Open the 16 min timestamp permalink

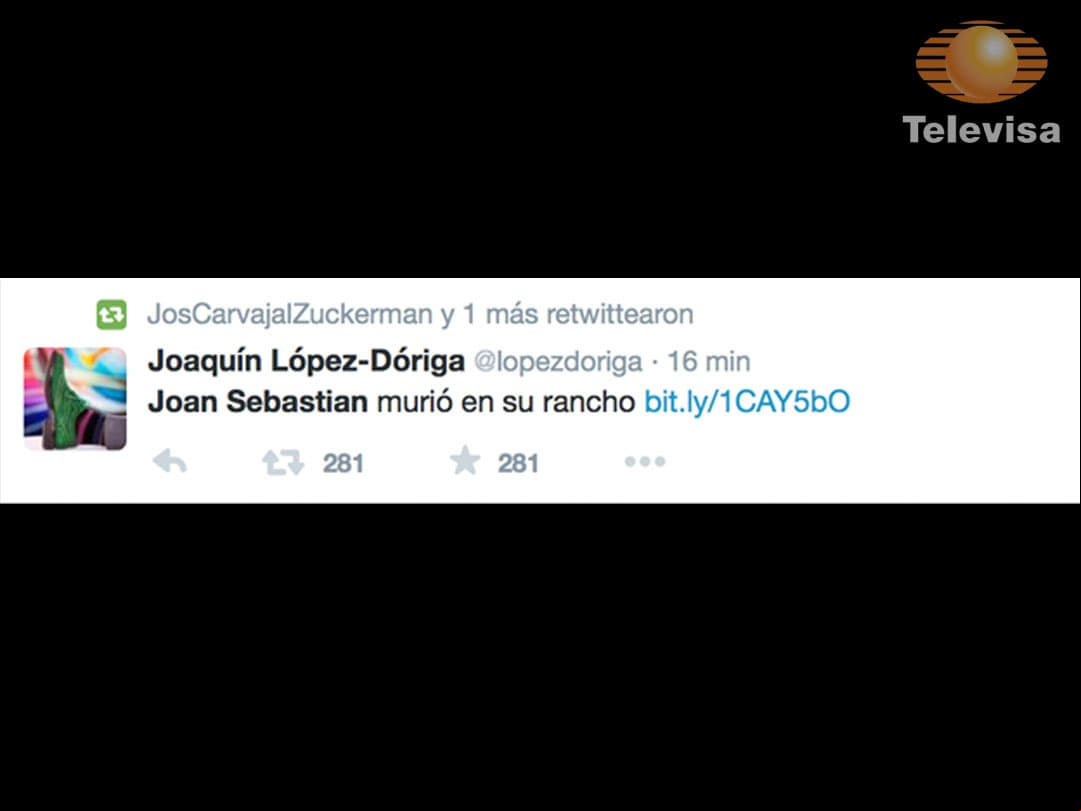point(709,361)
